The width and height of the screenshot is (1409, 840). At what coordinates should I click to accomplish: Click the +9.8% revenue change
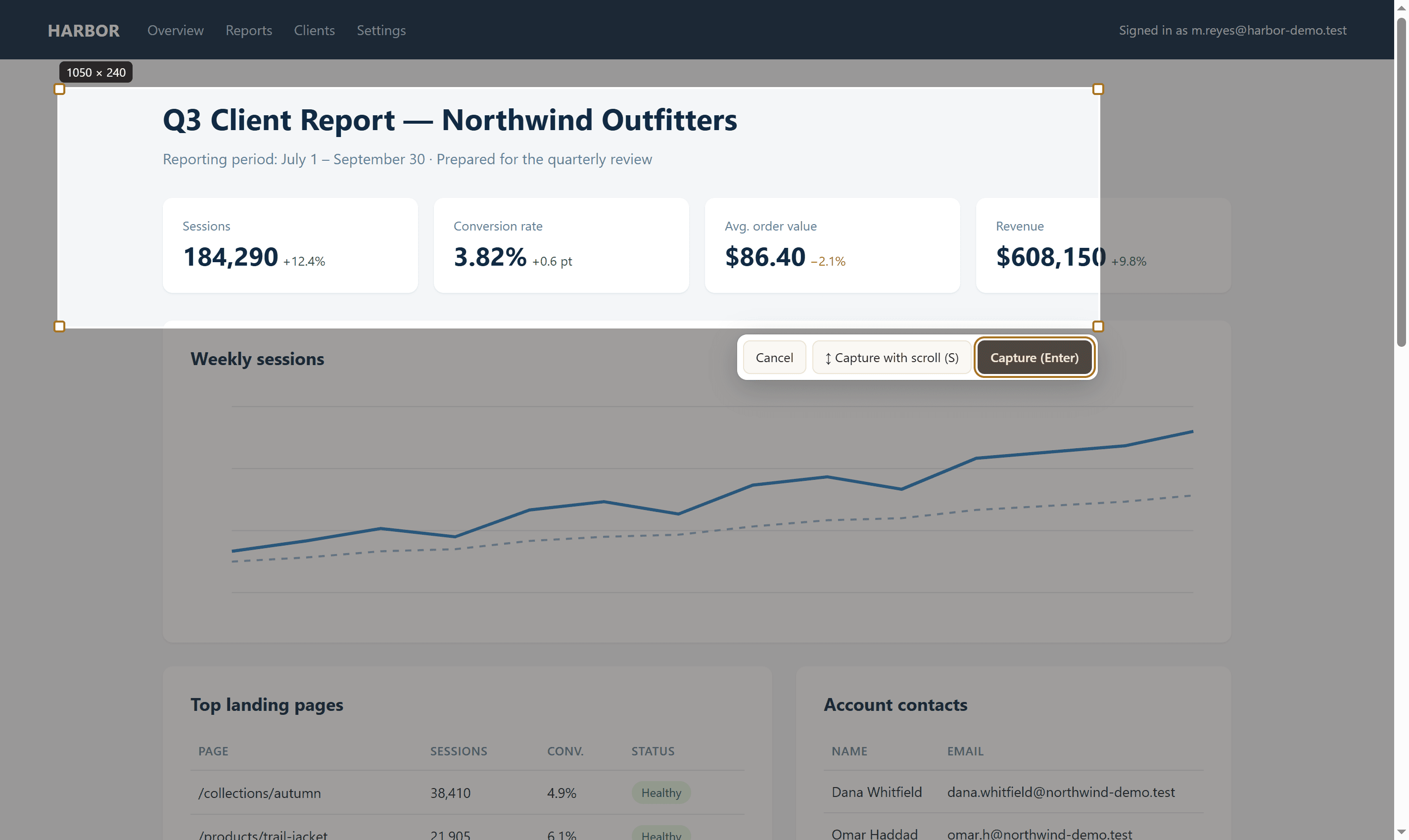coord(1128,262)
